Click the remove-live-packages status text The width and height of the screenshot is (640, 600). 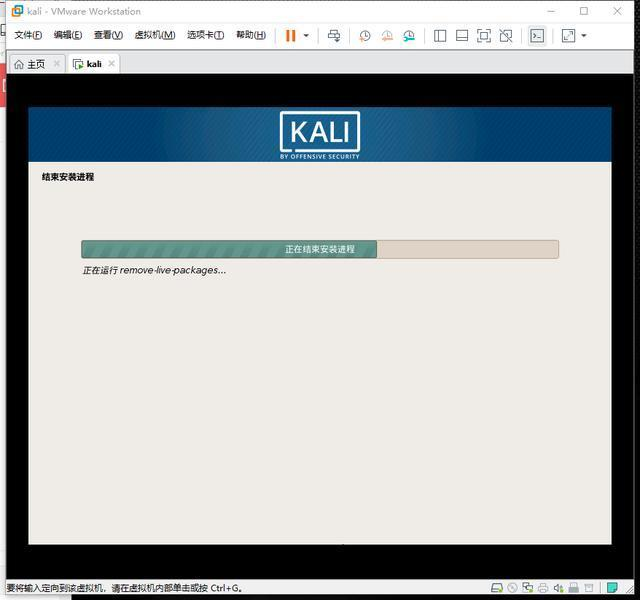[x=154, y=270]
